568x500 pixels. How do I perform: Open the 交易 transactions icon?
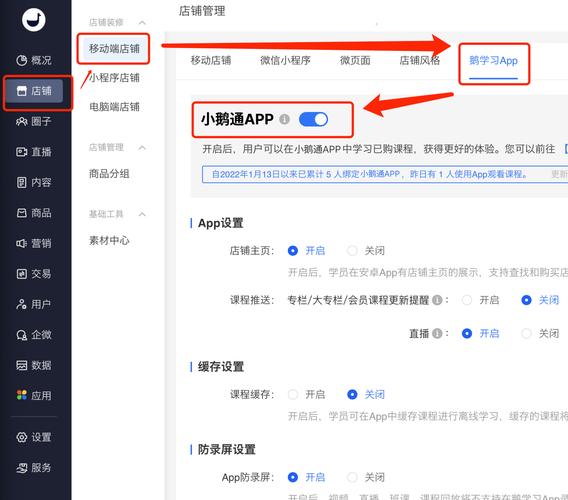(x=22, y=274)
